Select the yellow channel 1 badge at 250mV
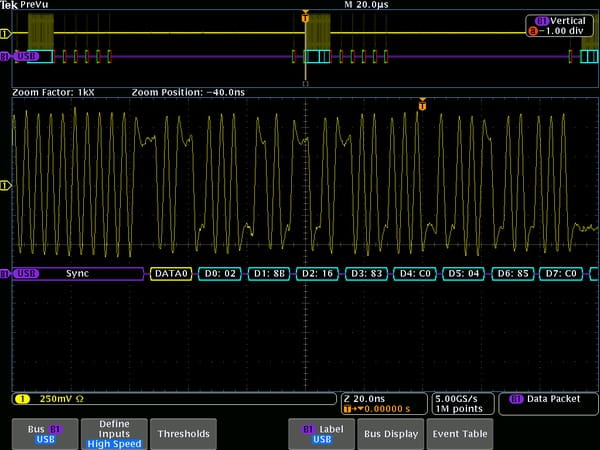 [x=21, y=399]
